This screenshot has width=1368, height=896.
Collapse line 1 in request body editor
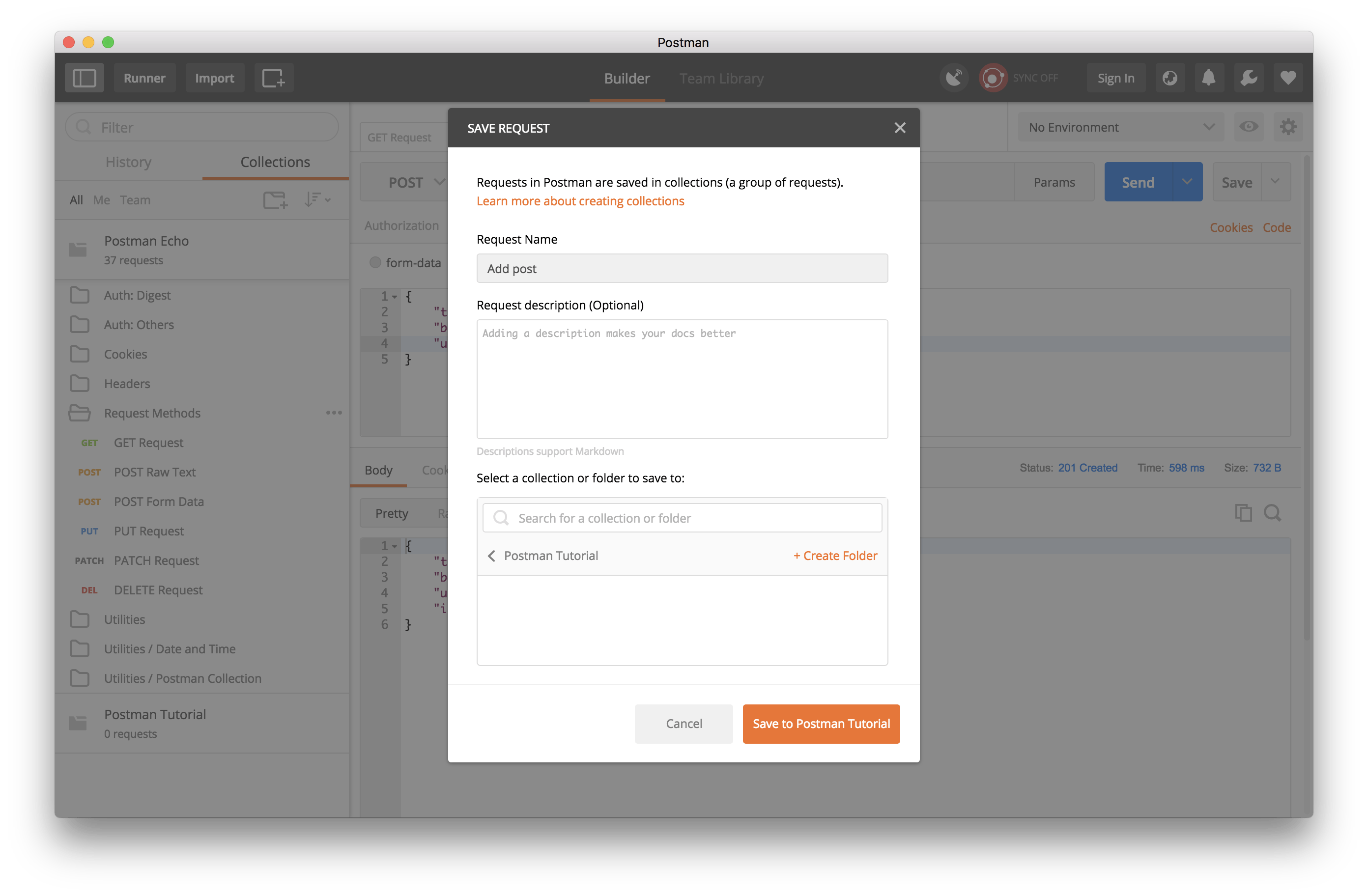395,297
